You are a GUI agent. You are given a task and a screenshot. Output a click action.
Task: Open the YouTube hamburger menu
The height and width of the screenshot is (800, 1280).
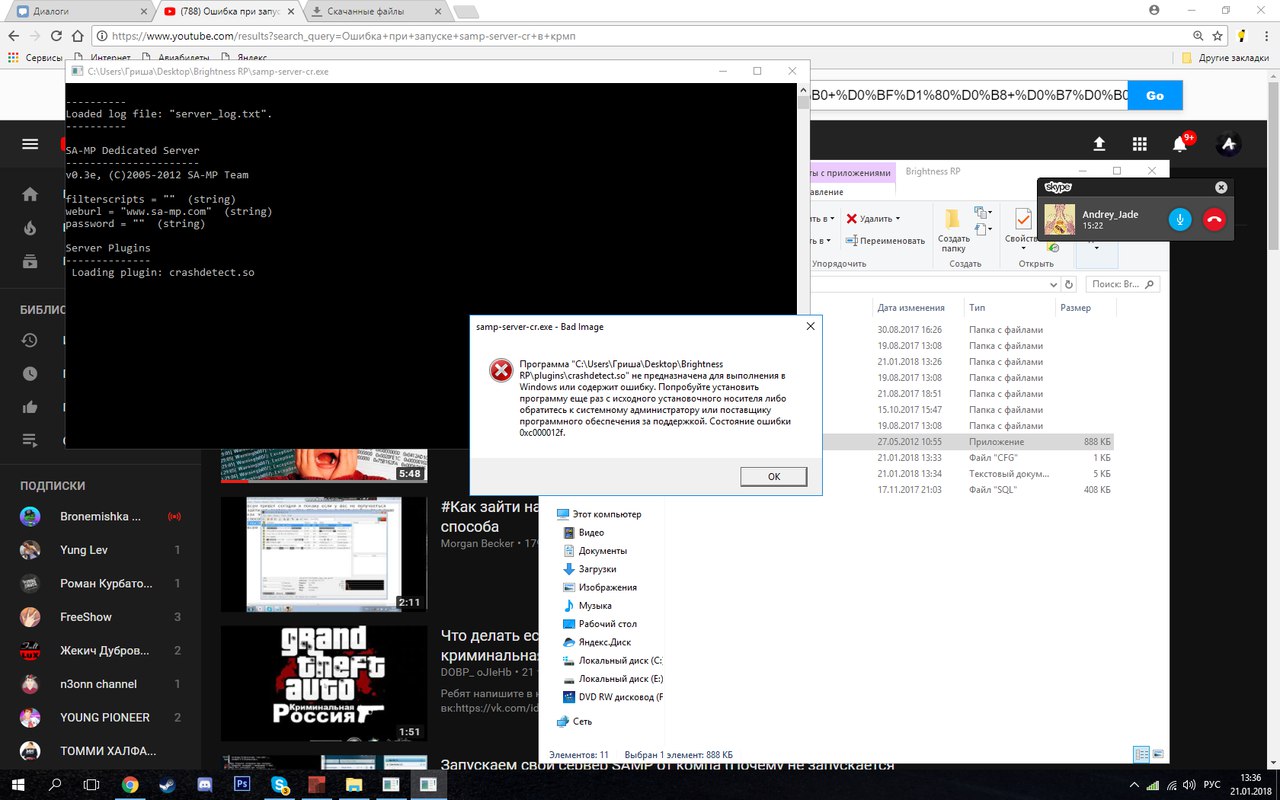pyautogui.click(x=30, y=144)
